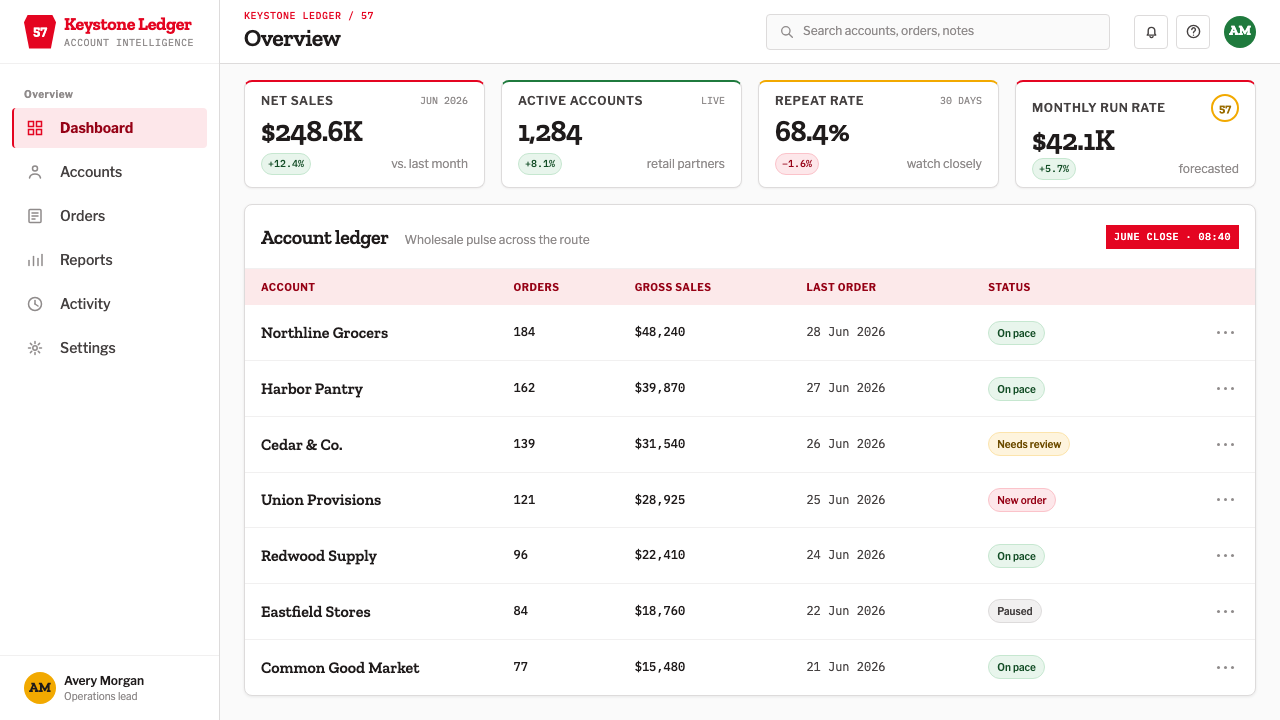This screenshot has width=1280, height=720.
Task: Click the Dashboard grid icon in sidebar
Action: tap(35, 128)
